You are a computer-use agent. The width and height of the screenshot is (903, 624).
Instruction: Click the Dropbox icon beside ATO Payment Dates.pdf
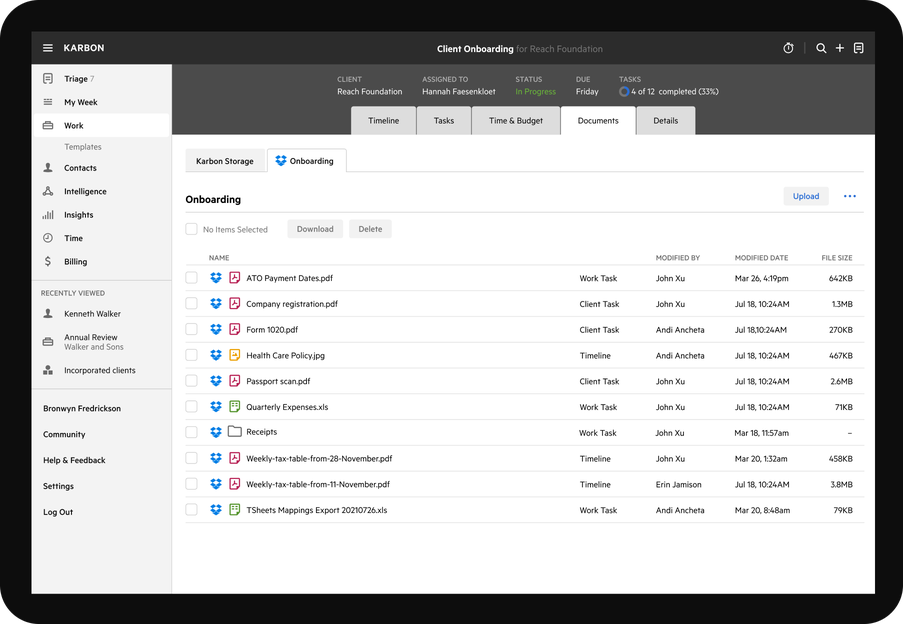tap(216, 278)
